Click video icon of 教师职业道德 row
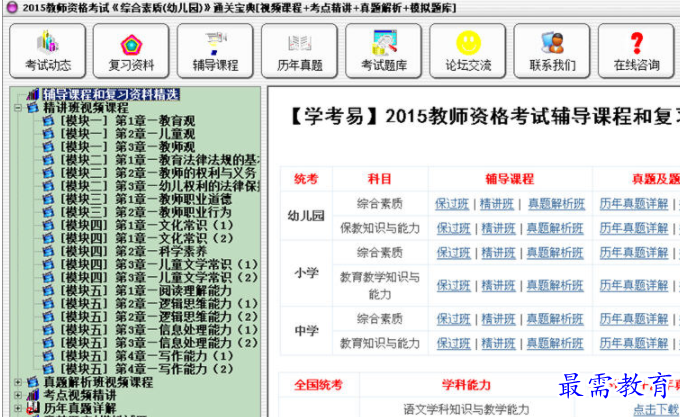 coord(48,199)
